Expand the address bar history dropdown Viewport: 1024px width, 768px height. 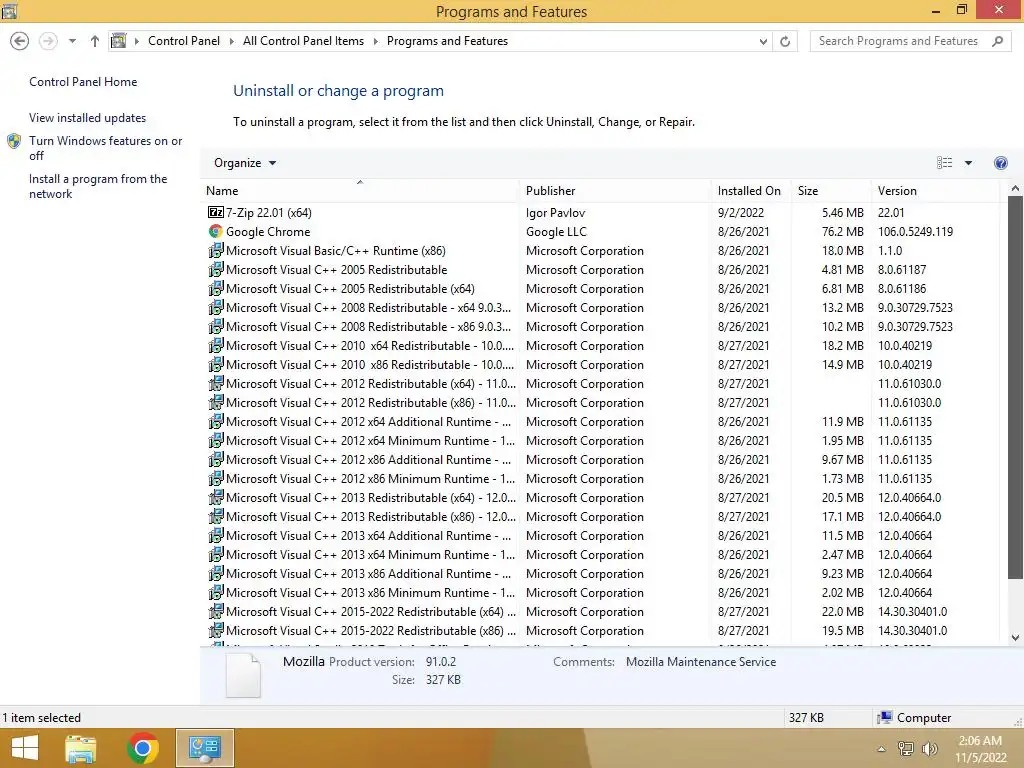tap(763, 41)
